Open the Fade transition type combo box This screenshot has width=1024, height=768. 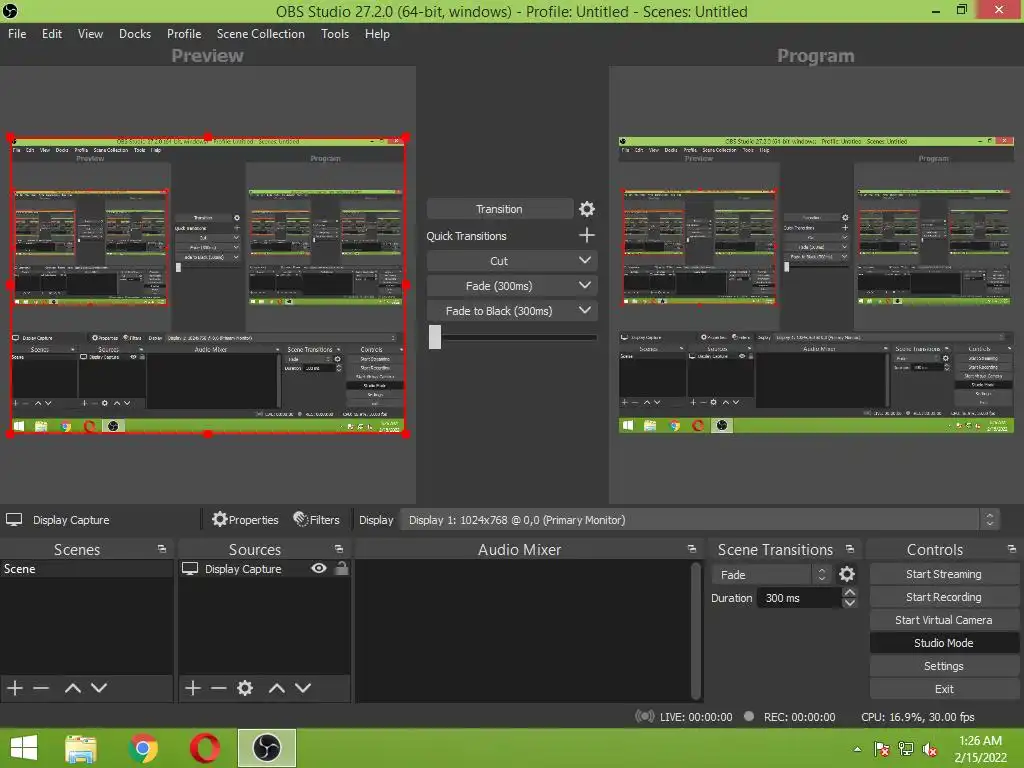click(772, 575)
